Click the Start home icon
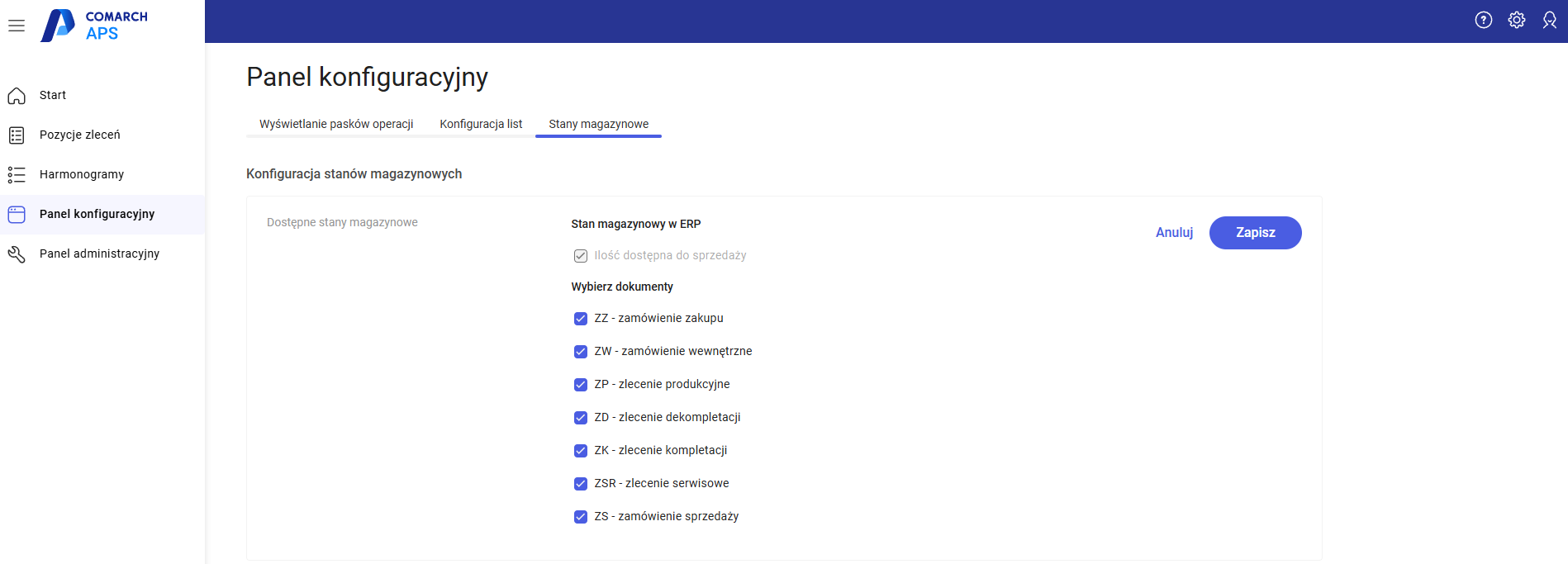The width and height of the screenshot is (1568, 564). [x=17, y=96]
